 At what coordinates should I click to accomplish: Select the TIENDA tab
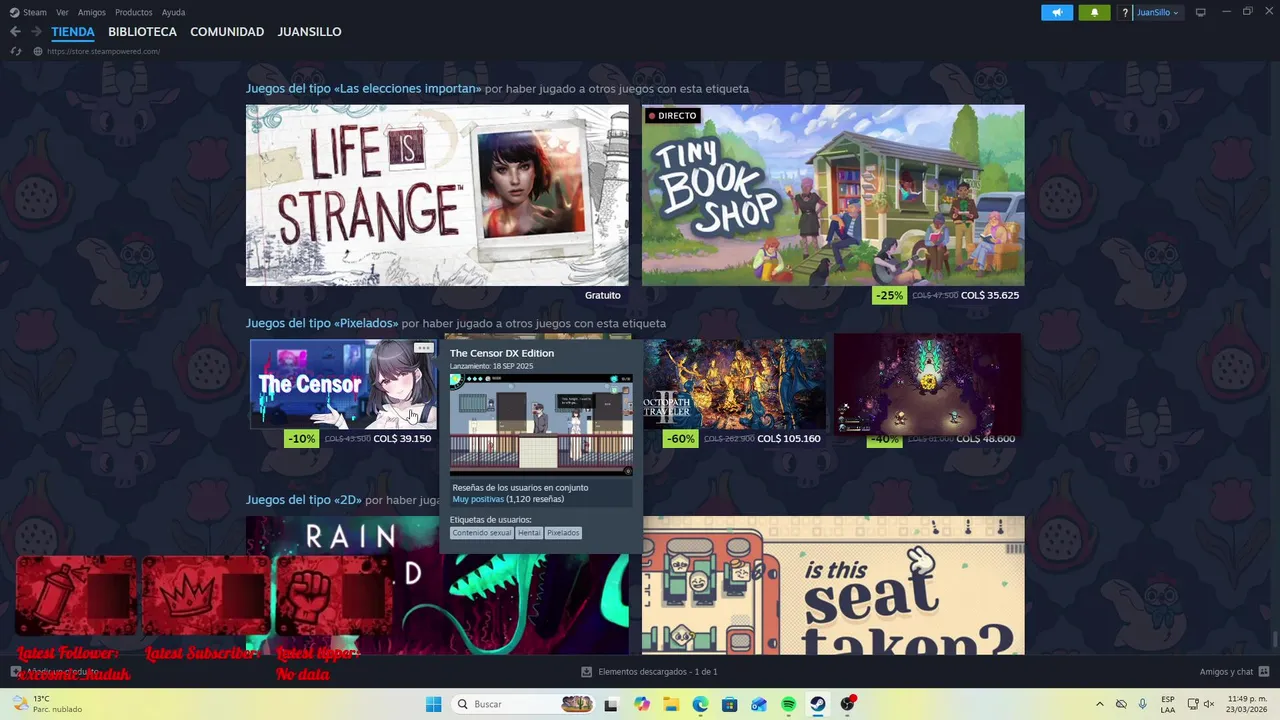click(x=73, y=32)
